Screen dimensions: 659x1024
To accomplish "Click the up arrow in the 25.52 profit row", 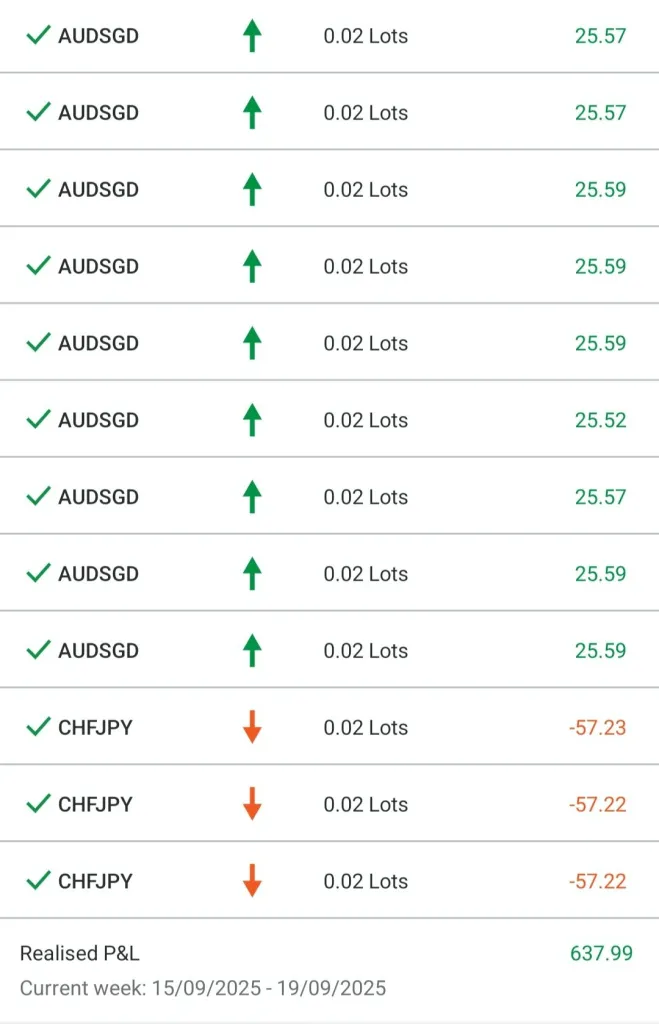I will (252, 421).
